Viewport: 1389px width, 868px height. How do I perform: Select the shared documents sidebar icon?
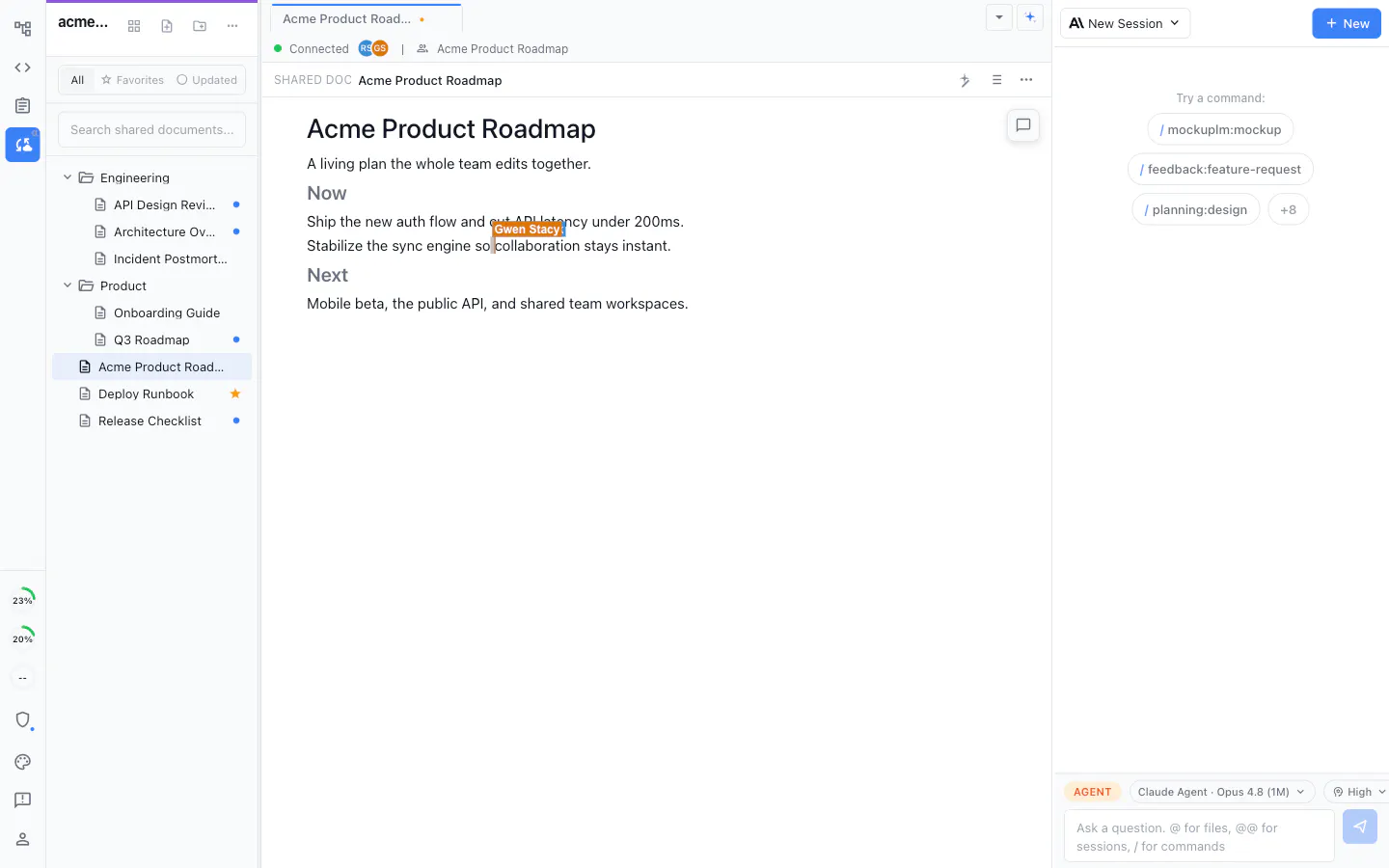(x=22, y=145)
